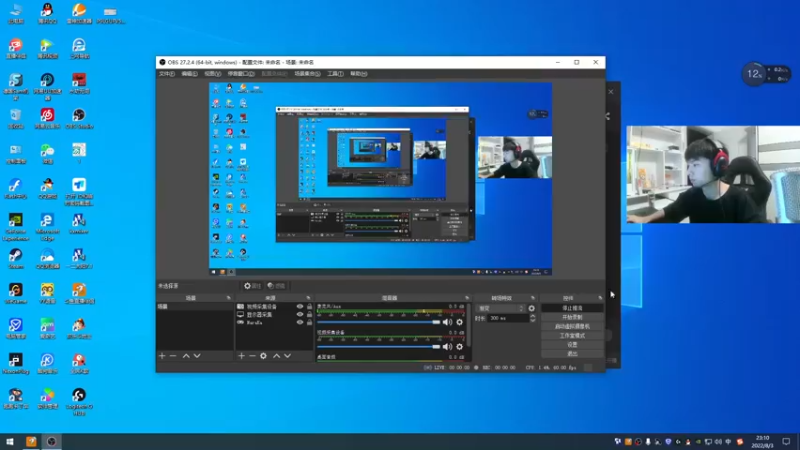Open the 编辑(E) menu
800x450 pixels.
coord(189,73)
